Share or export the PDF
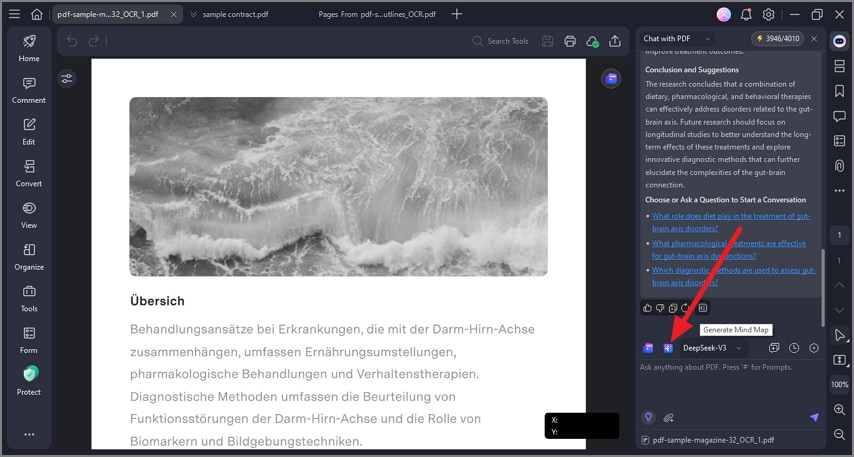 (615, 41)
